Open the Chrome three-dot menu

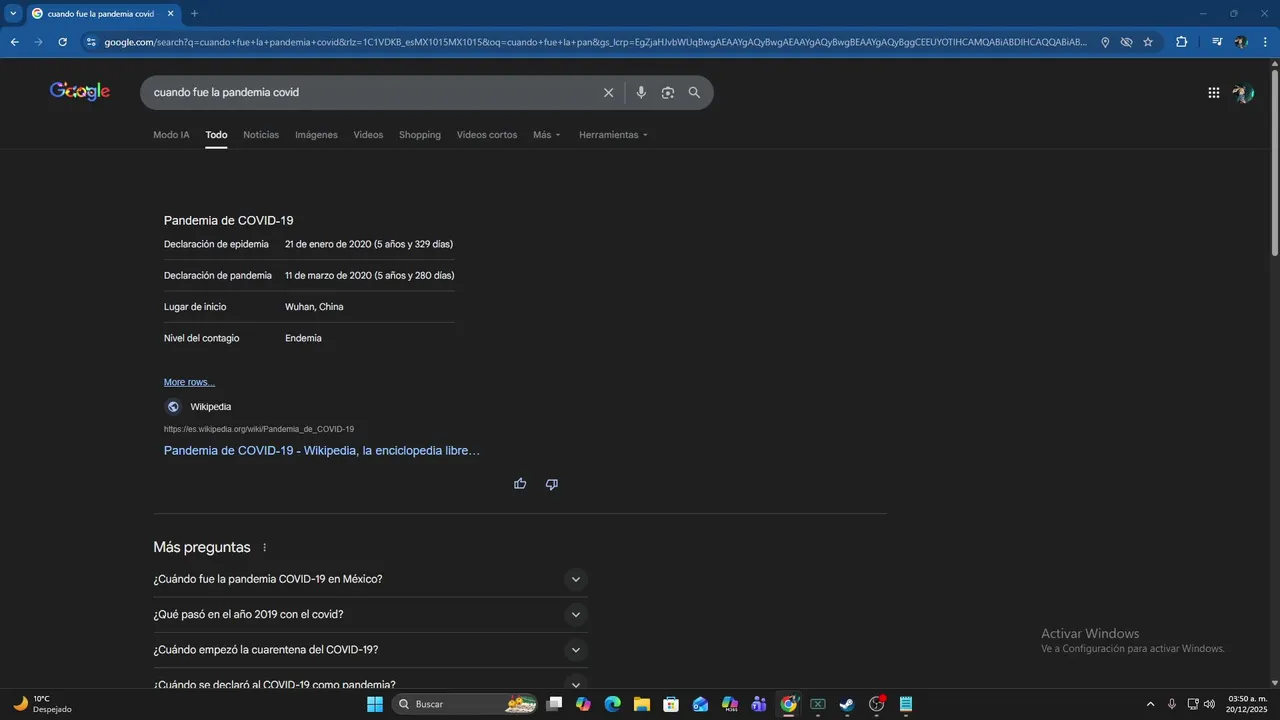[1265, 42]
